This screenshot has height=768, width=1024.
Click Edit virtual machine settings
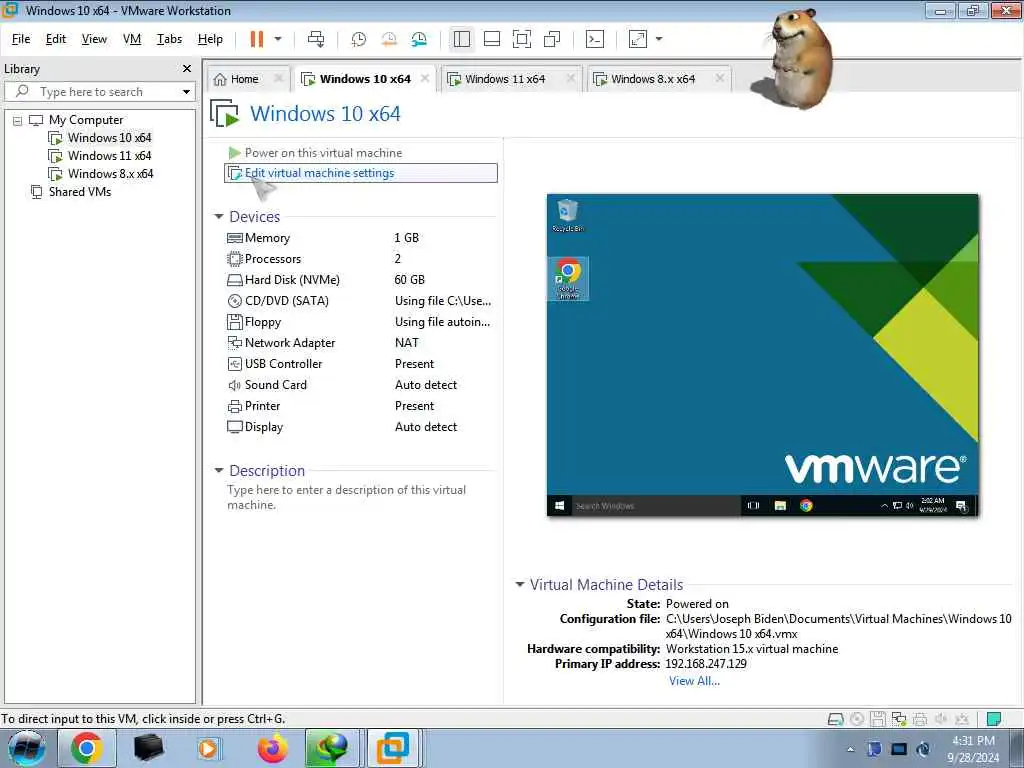click(x=360, y=173)
